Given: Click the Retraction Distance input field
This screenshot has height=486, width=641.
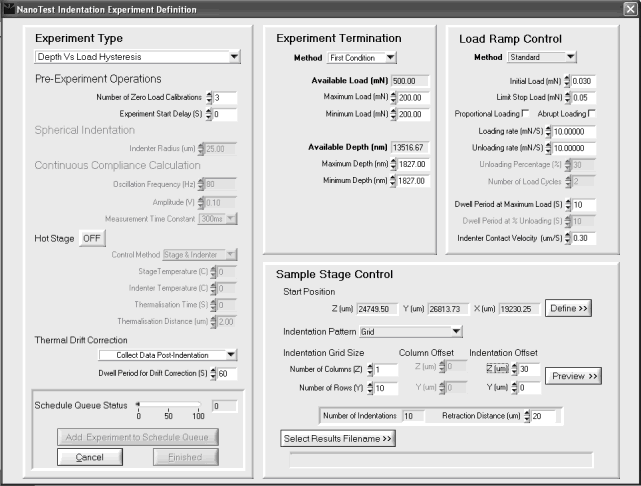Looking at the screenshot, I should [x=543, y=416].
